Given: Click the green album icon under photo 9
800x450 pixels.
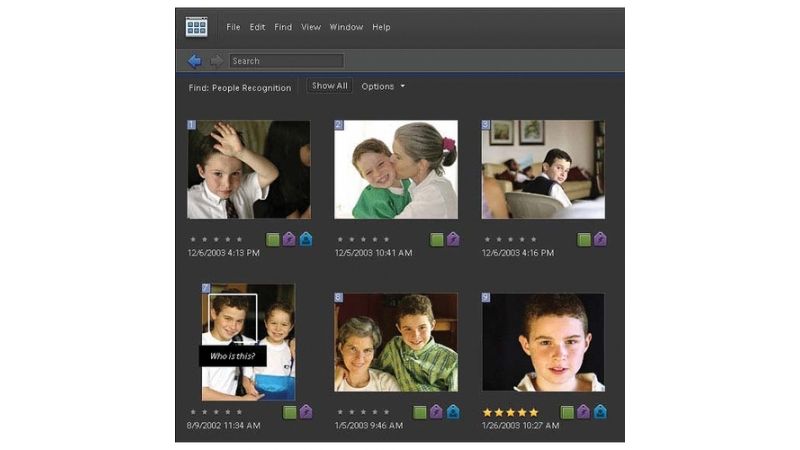Looking at the screenshot, I should pyautogui.click(x=567, y=411).
